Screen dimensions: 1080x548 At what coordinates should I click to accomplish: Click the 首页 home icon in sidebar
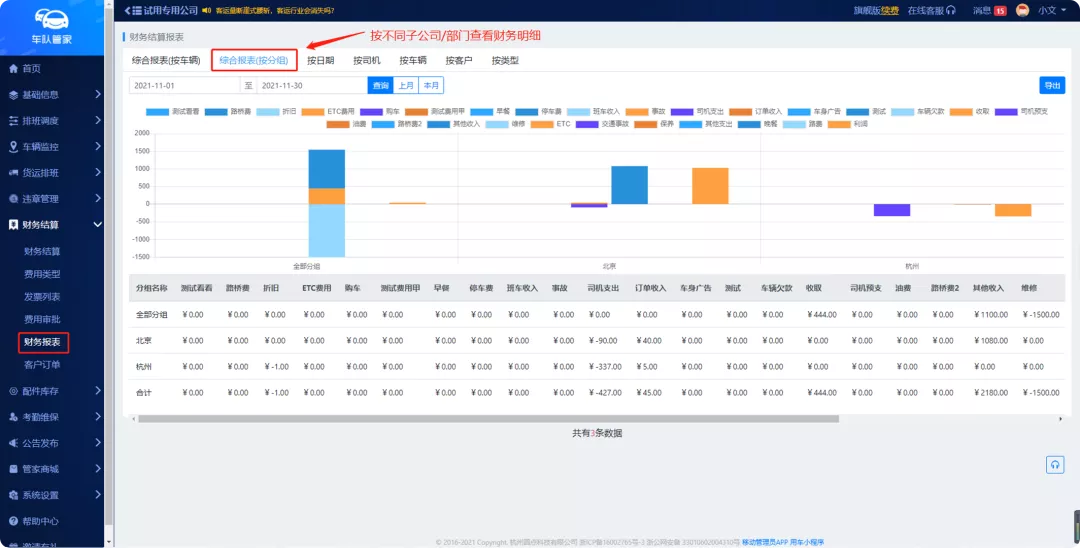click(x=13, y=69)
